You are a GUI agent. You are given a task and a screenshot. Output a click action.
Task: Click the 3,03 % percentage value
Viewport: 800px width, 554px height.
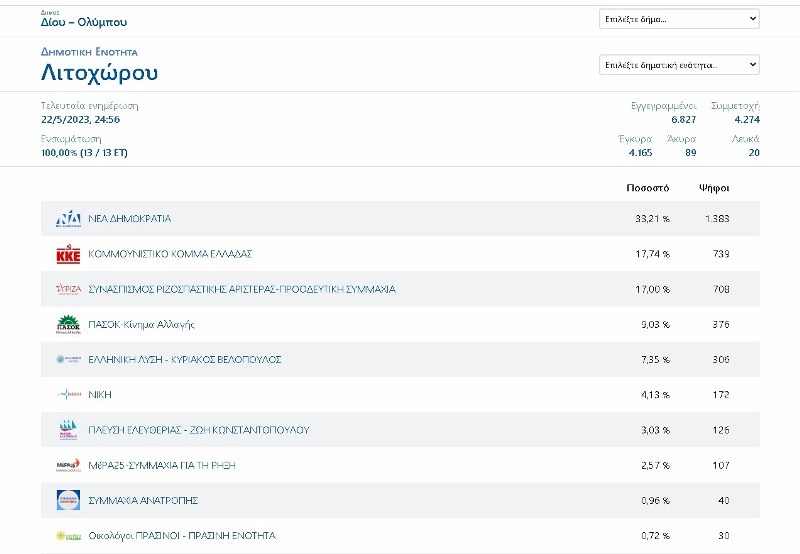click(x=655, y=430)
